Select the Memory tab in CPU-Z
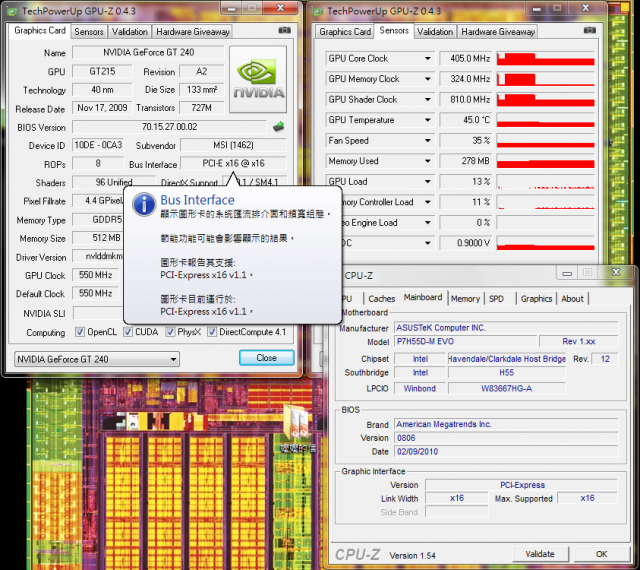The image size is (640, 570). coord(465,299)
